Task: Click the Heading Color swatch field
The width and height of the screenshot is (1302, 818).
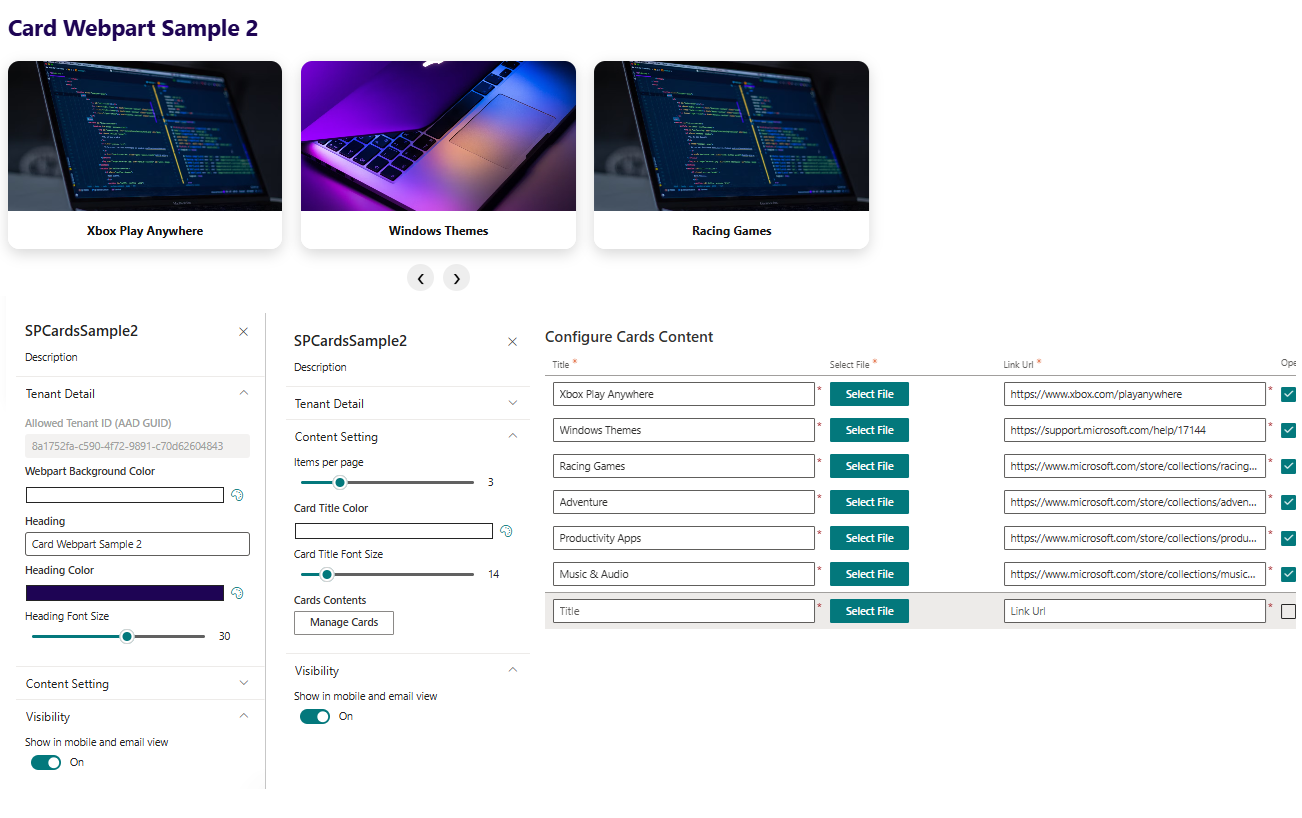Action: pos(124,592)
